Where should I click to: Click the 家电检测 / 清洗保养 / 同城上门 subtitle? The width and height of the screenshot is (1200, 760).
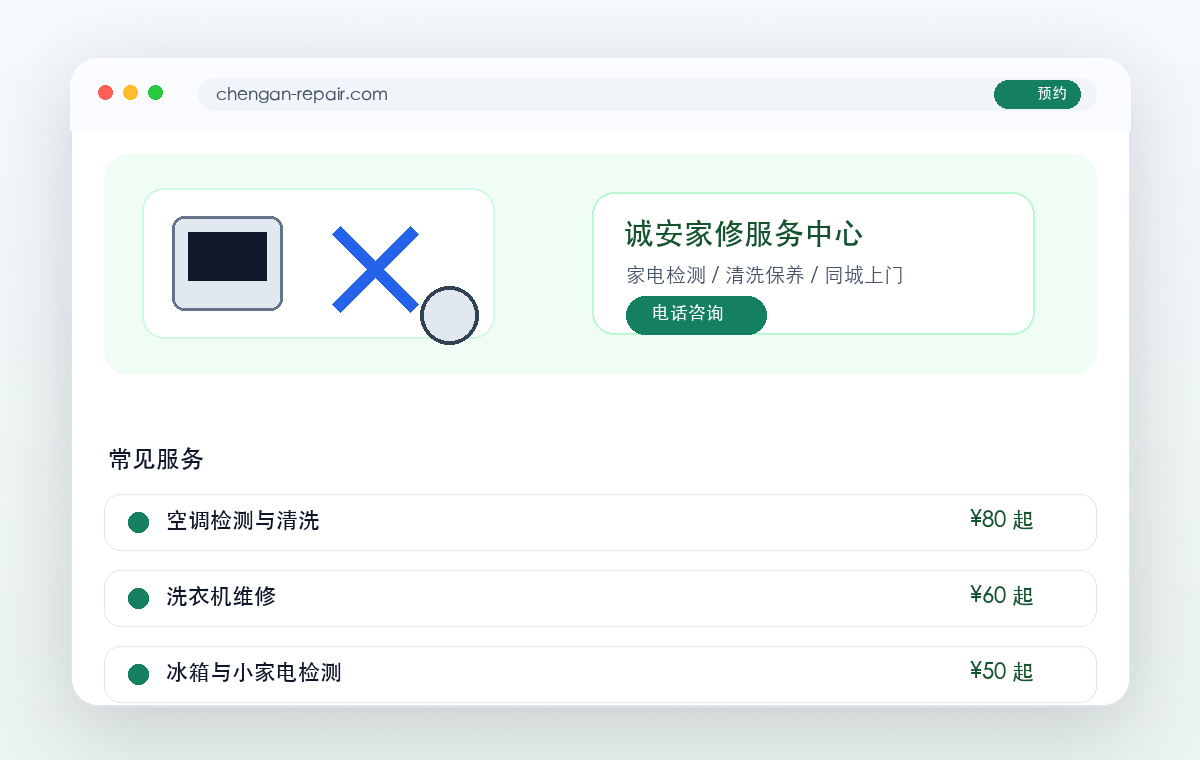(765, 275)
